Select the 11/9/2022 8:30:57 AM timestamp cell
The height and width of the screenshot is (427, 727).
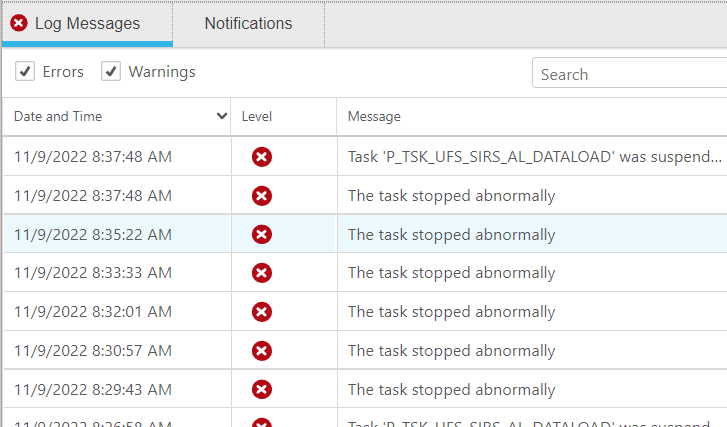[93, 351]
